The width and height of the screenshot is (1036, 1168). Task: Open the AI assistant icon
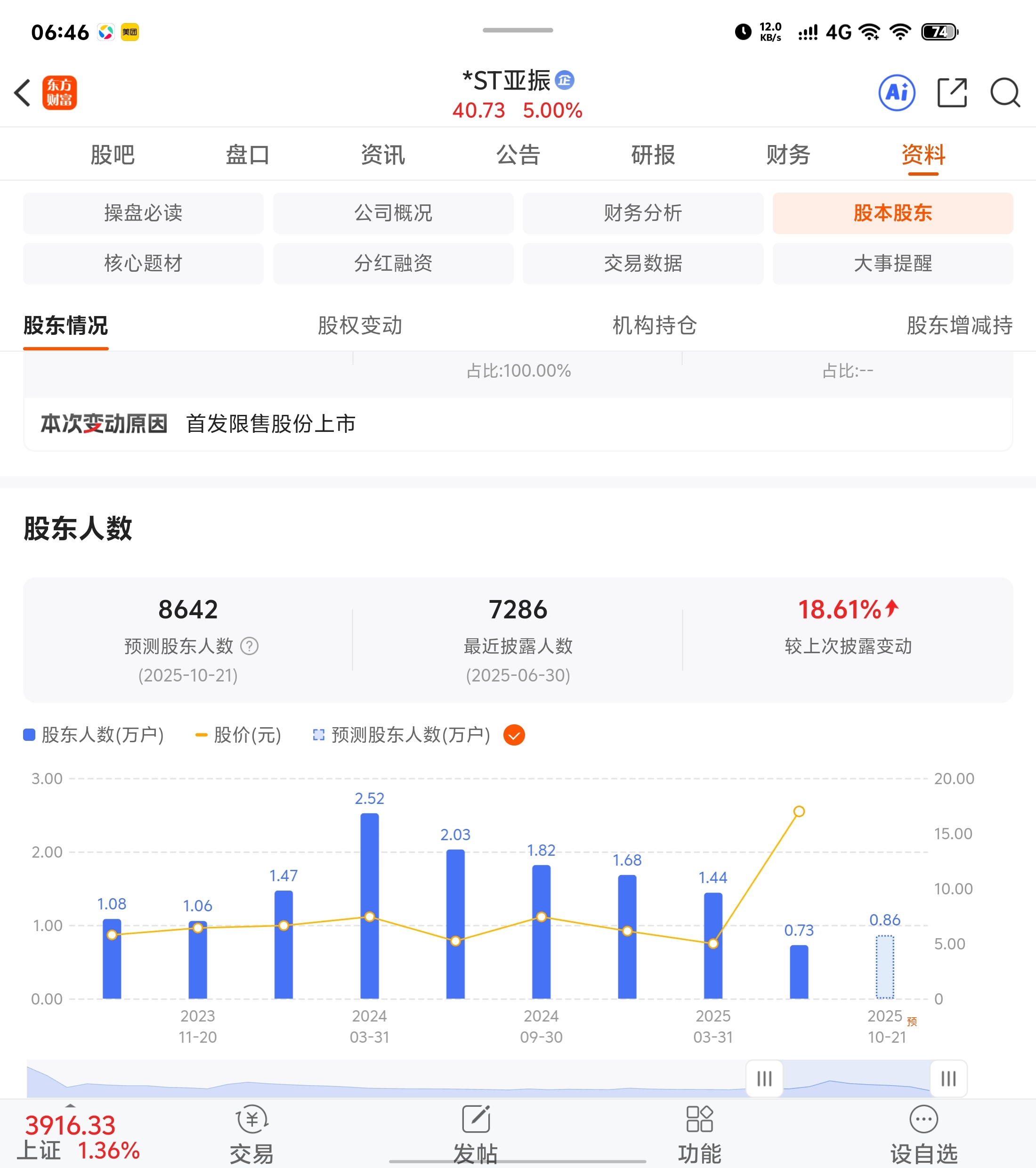point(897,93)
